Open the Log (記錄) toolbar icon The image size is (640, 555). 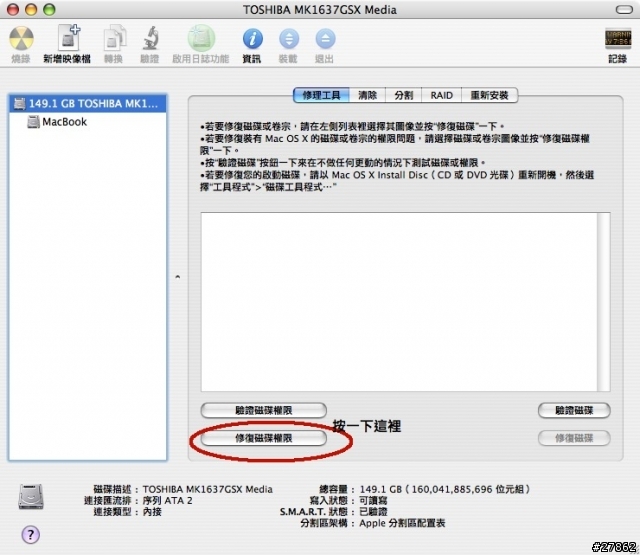tap(618, 39)
